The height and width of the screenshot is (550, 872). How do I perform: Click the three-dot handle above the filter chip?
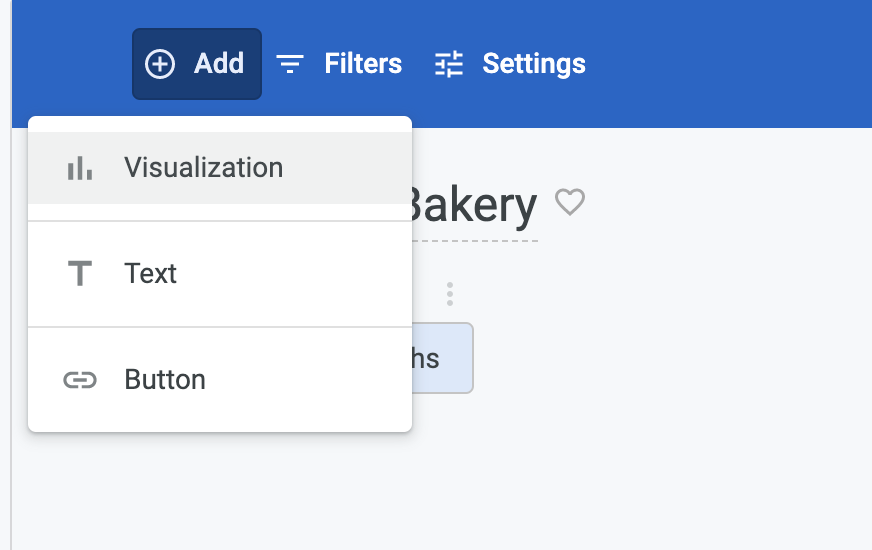(x=450, y=294)
